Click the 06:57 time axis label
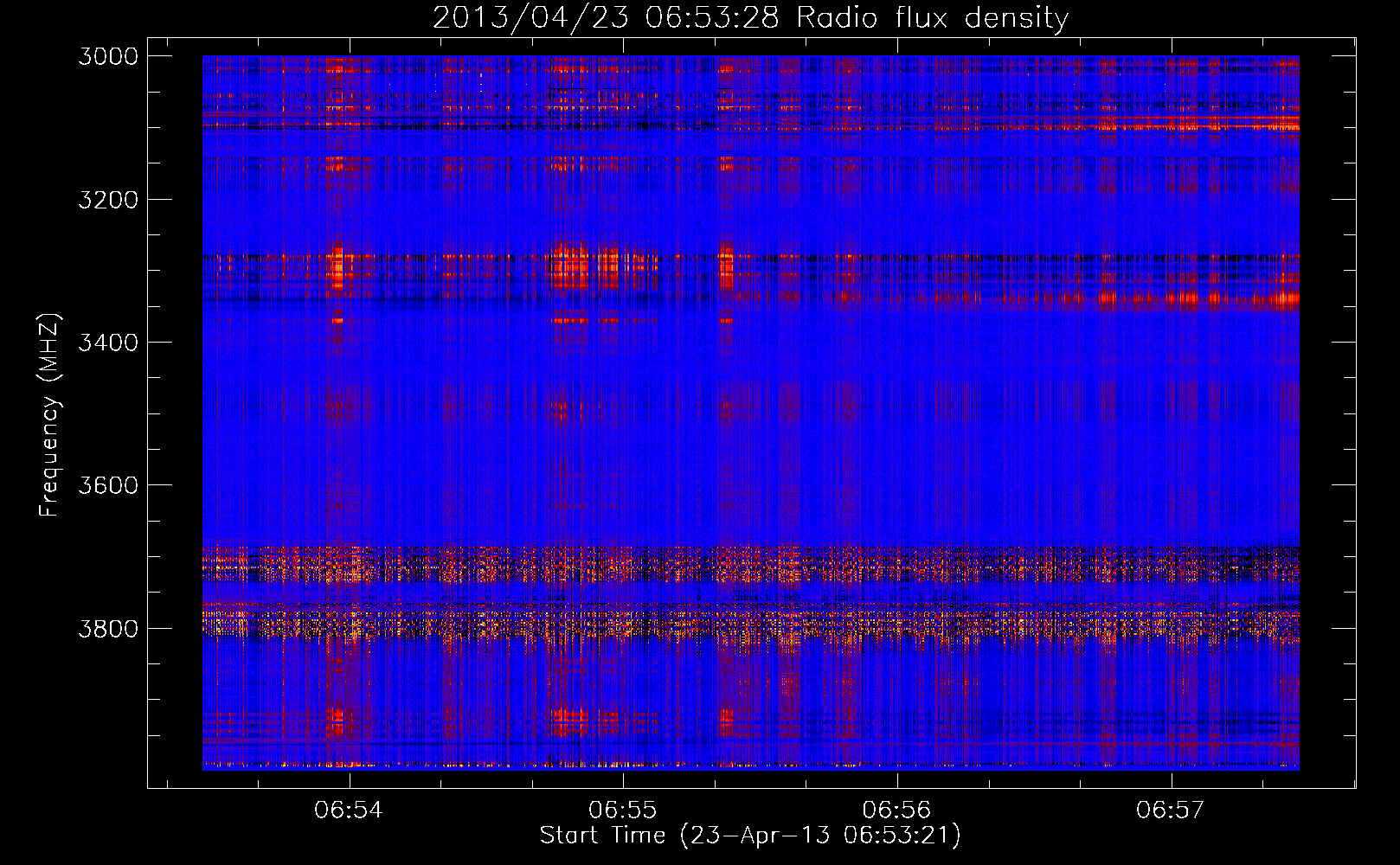Viewport: 1400px width, 865px height. (x=1171, y=811)
